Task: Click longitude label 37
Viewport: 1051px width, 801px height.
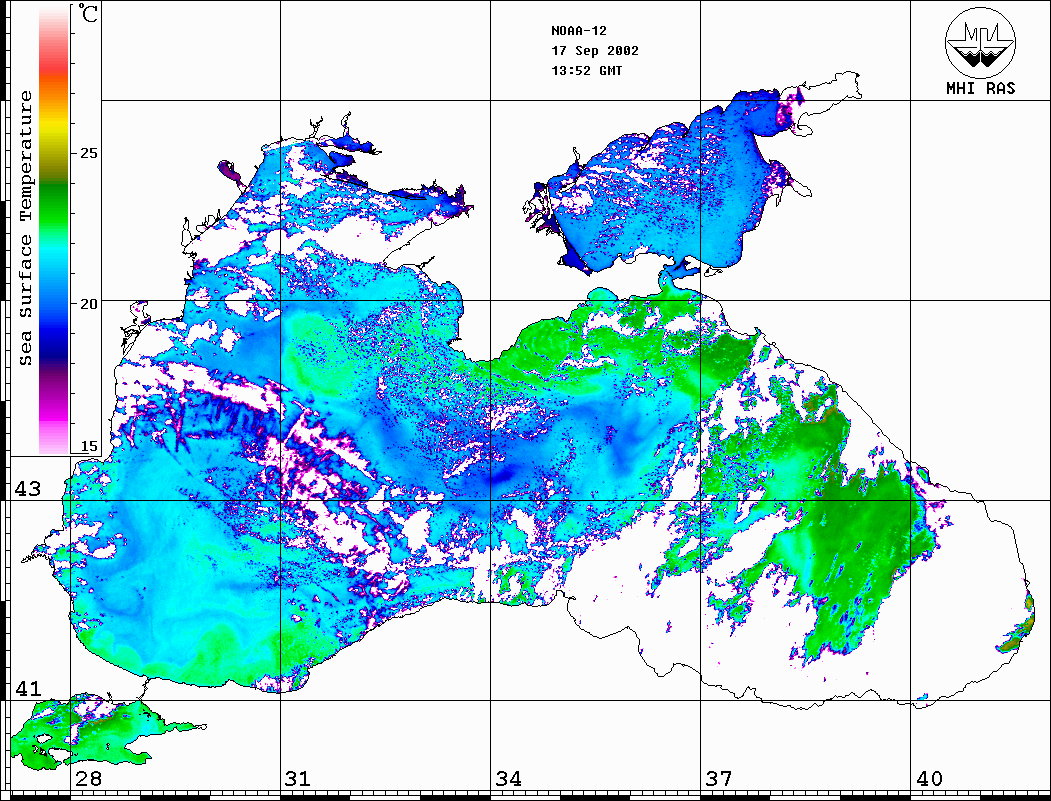Action: pos(719,778)
